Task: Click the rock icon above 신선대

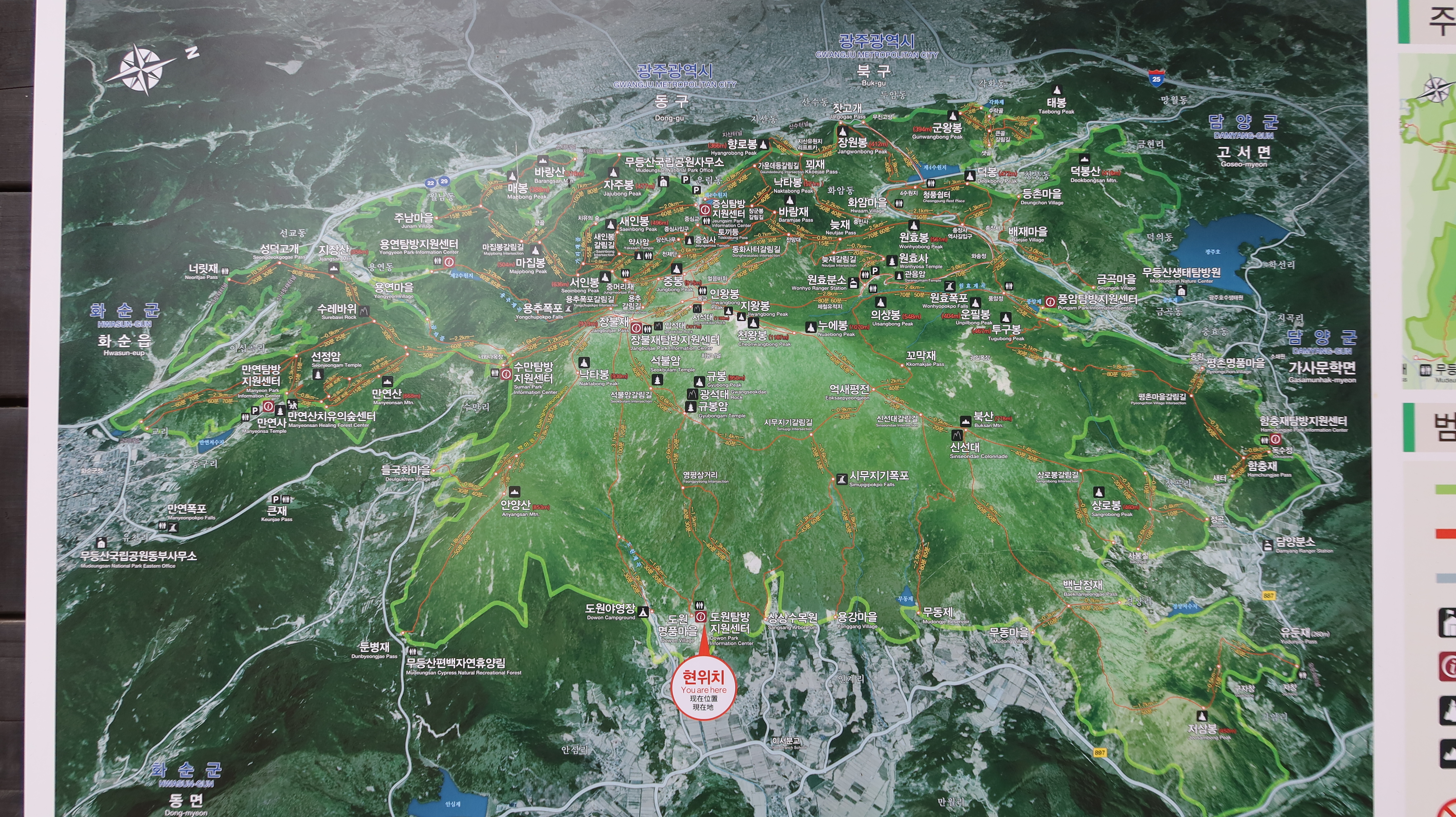Action: (957, 436)
